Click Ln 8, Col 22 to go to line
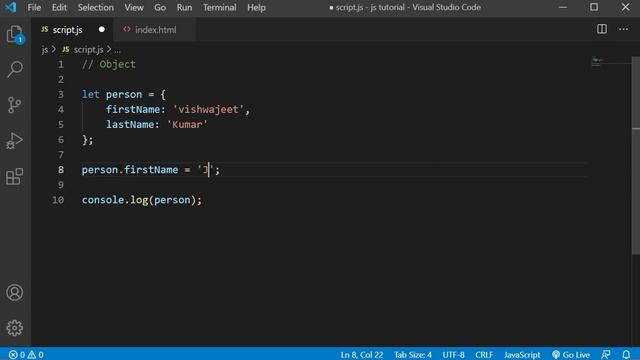The height and width of the screenshot is (360, 640). coord(362,354)
